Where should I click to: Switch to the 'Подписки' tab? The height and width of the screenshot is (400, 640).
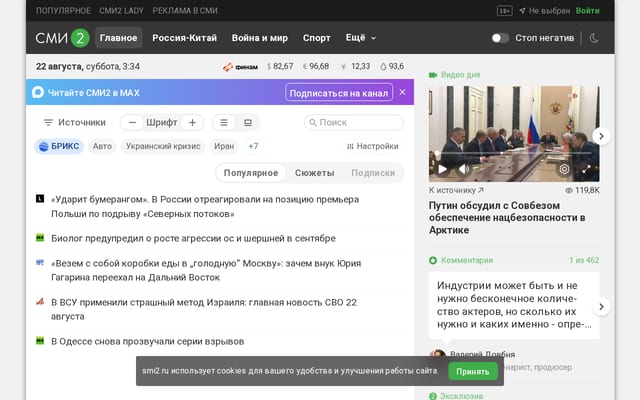[x=373, y=173]
